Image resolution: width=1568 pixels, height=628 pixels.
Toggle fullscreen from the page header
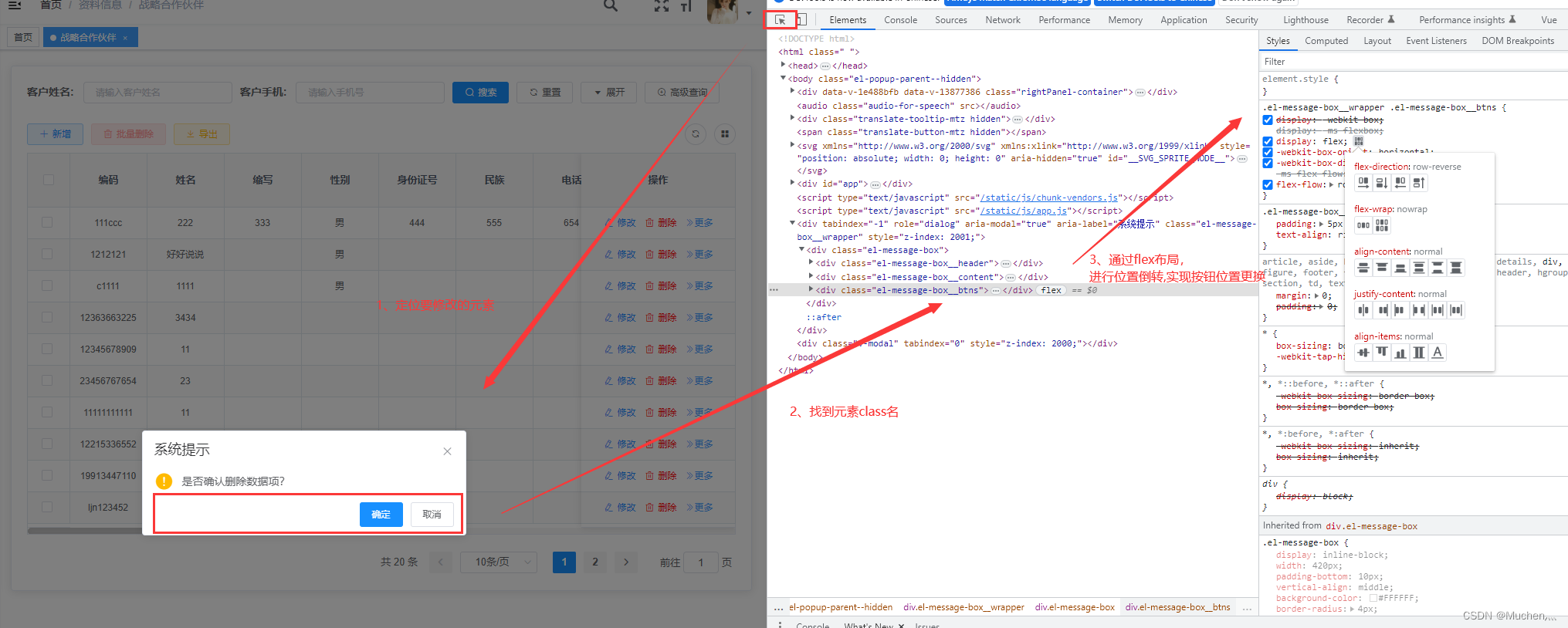pos(662,5)
